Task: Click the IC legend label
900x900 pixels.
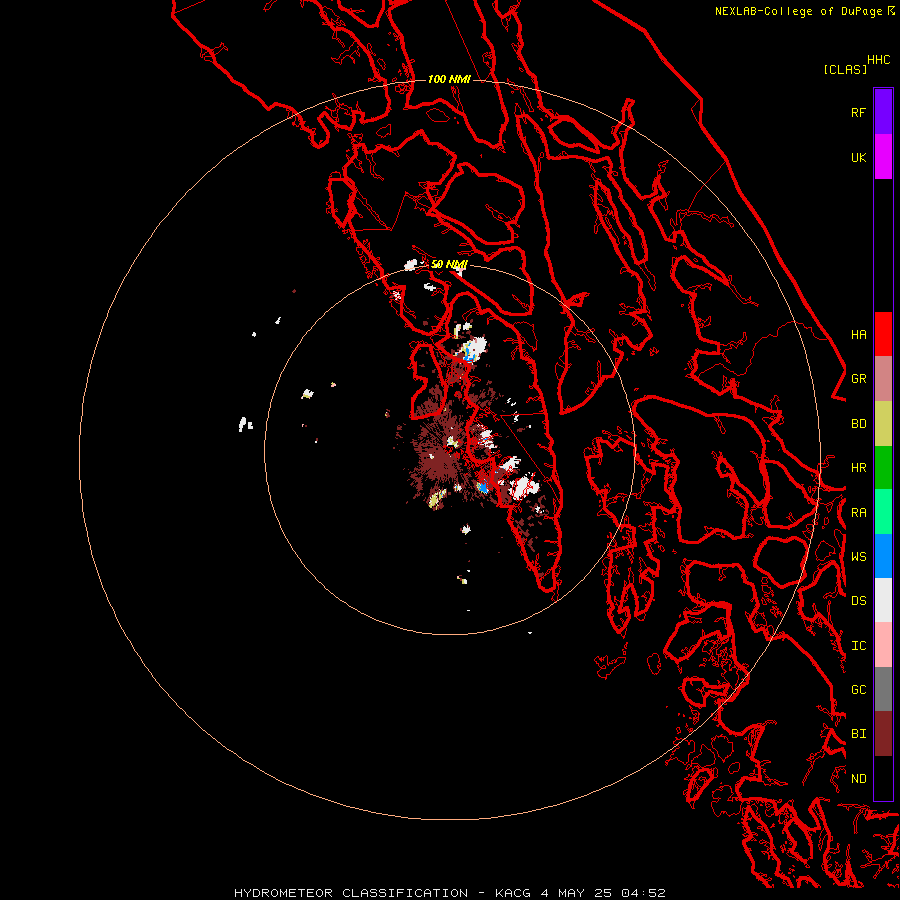Action: pyautogui.click(x=858, y=646)
